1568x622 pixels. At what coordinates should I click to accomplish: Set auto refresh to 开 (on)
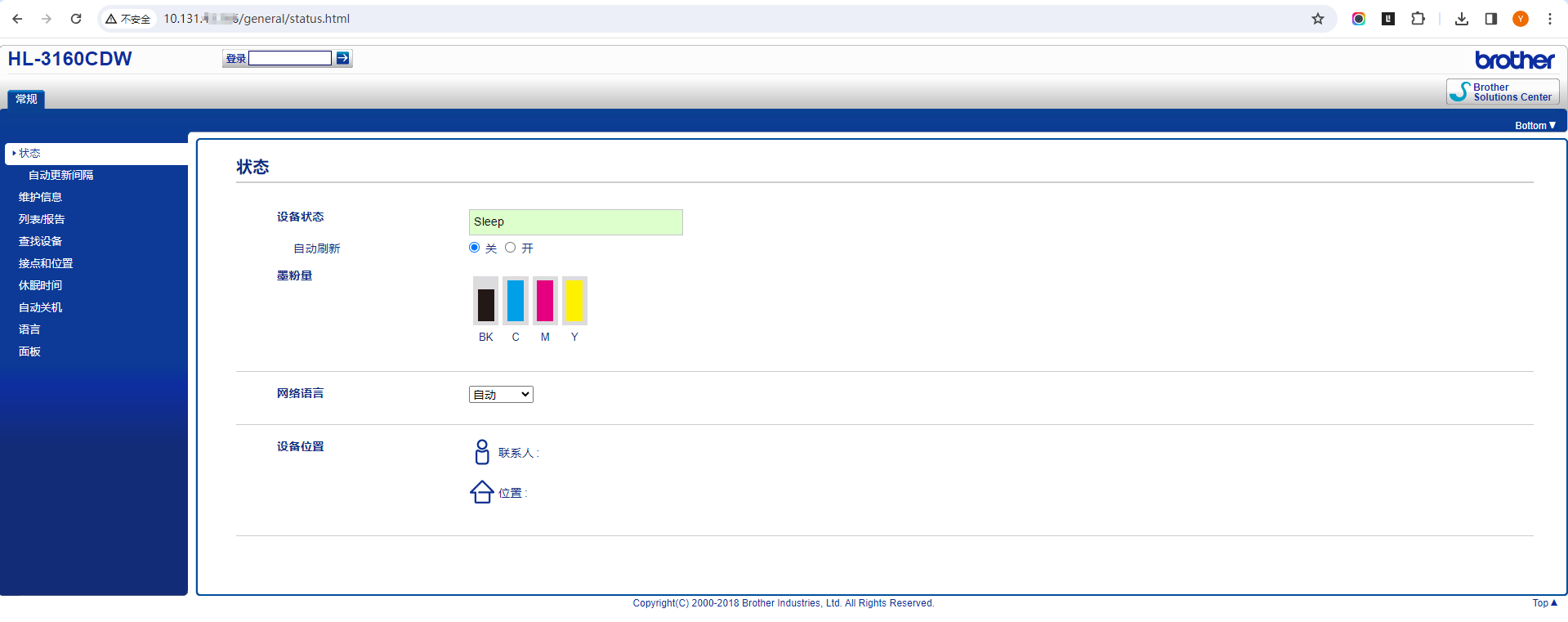511,248
